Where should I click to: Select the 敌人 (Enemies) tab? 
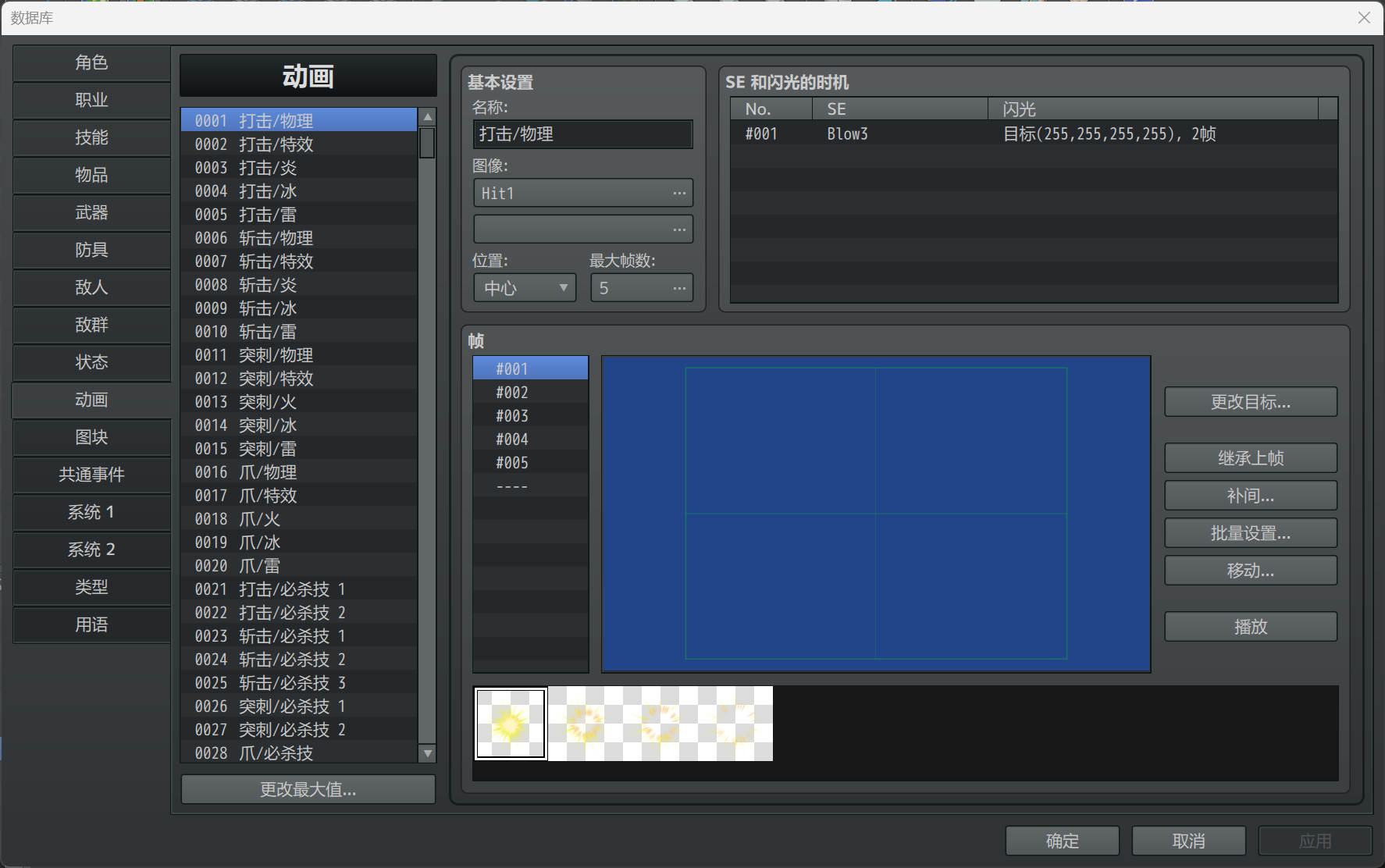point(91,288)
